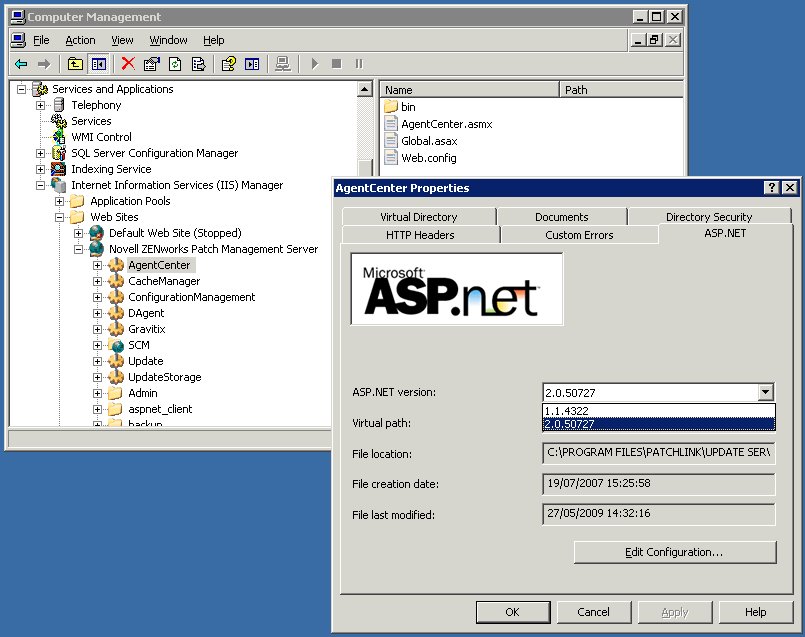
Task: Collapse the Web Sites node
Action: point(60,217)
